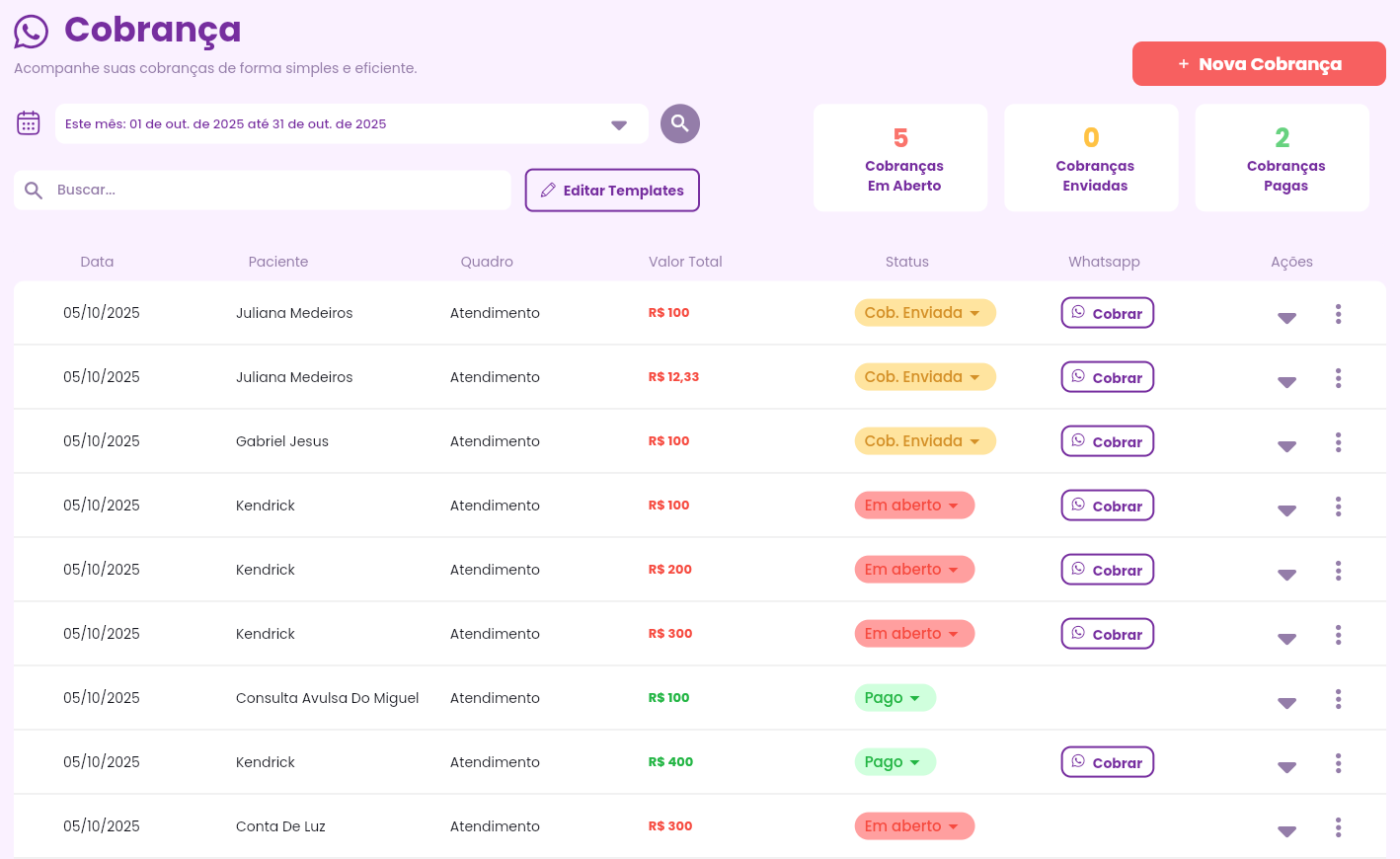Open Em aberto status dropdown for Kendrick R$ 200
Viewport: 1400px width, 859px height.
913,570
